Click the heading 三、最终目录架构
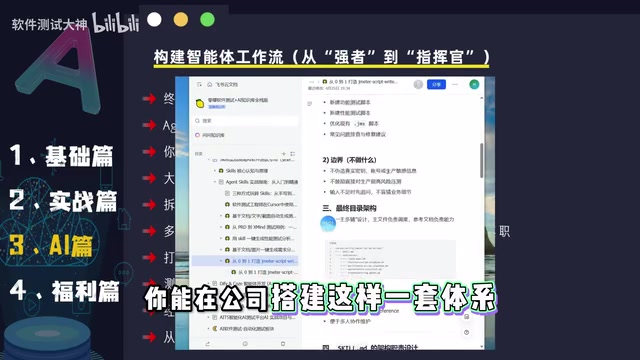640x360 pixels. 349,208
